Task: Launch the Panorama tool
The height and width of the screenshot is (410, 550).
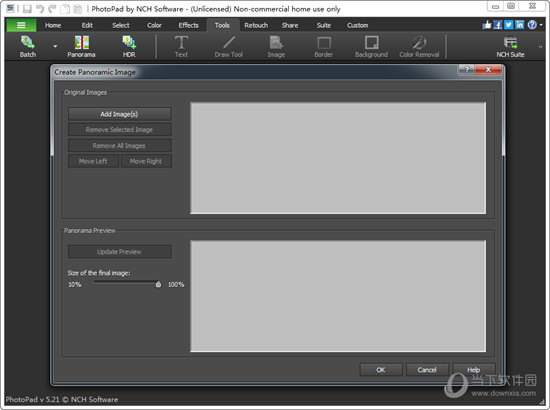Action: pos(81,46)
